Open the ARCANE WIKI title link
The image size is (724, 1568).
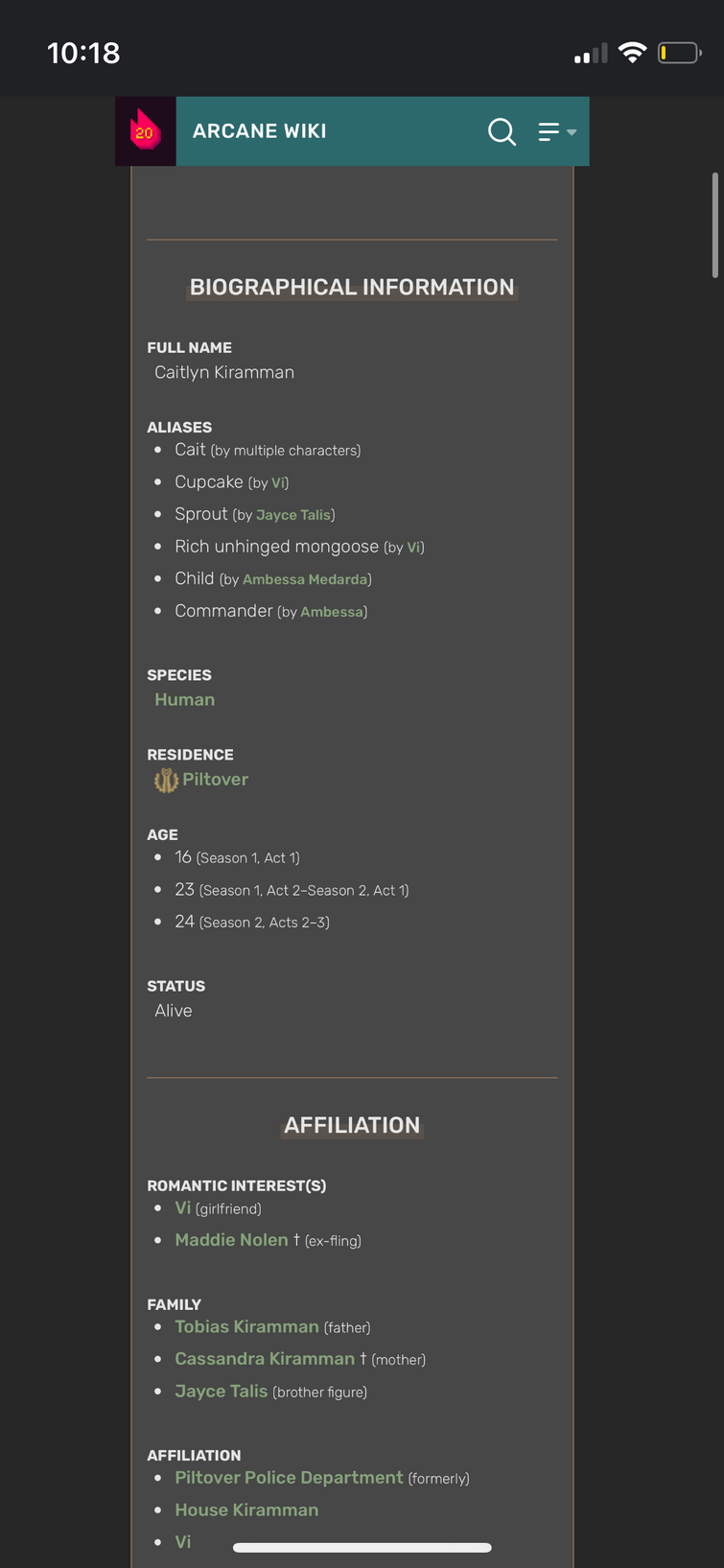pos(260,131)
